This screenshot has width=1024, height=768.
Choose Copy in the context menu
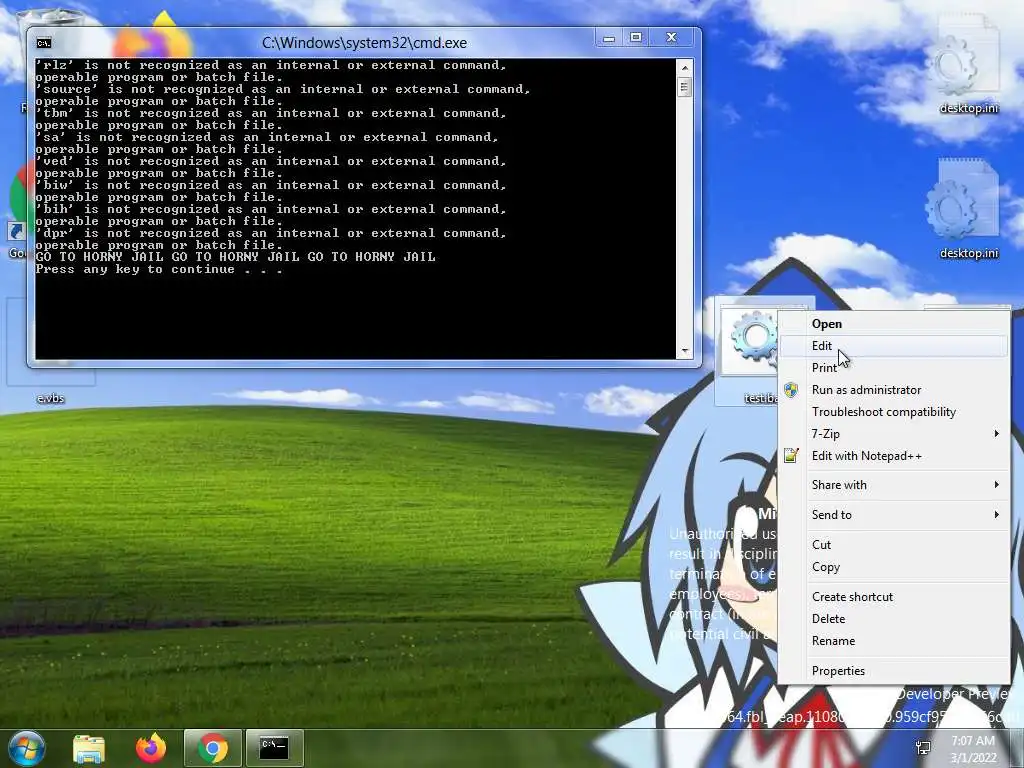click(x=893, y=567)
